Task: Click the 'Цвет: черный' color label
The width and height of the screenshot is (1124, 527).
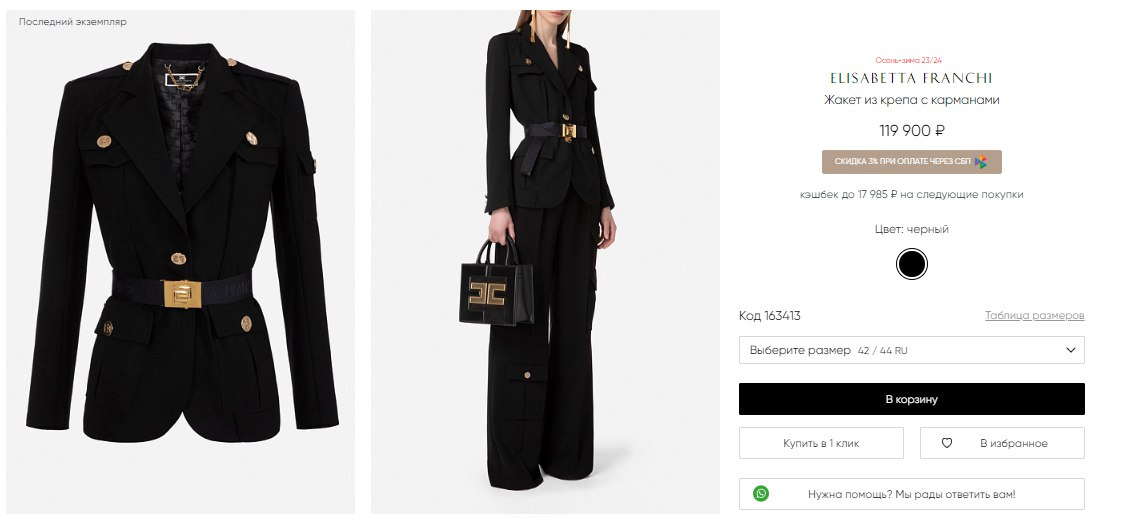Action: pos(911,229)
